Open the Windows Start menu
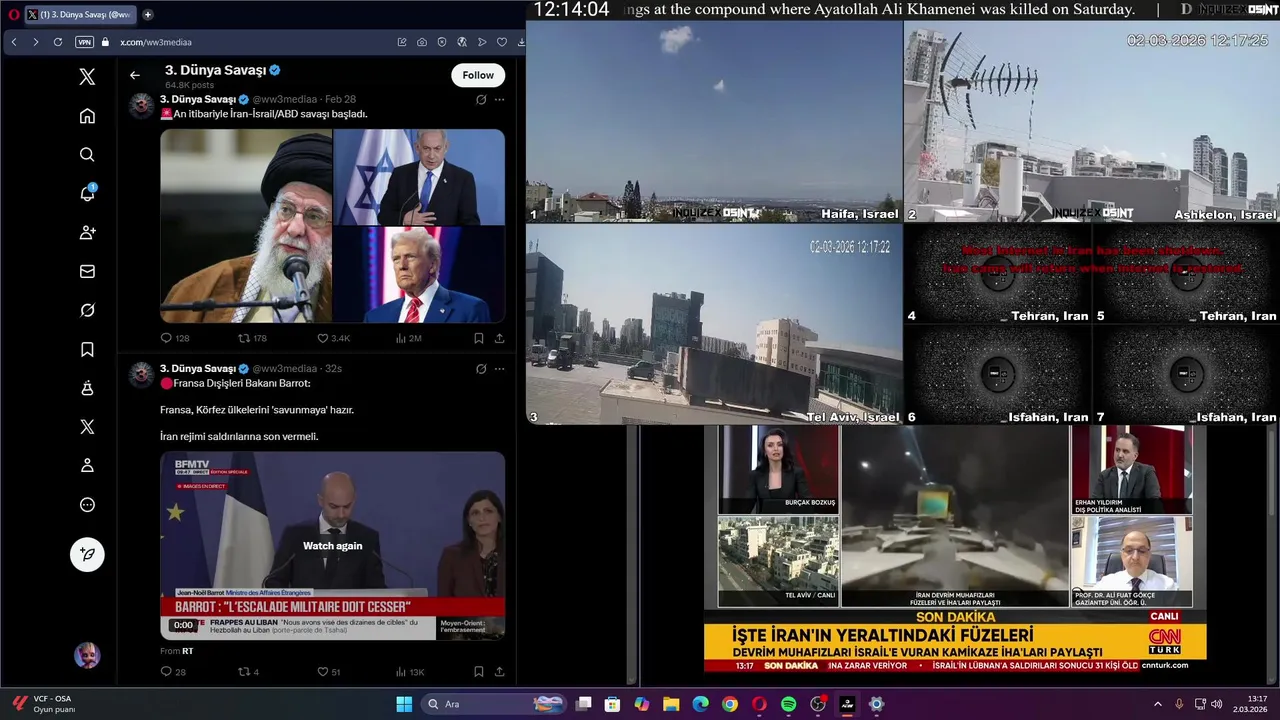 tap(404, 704)
